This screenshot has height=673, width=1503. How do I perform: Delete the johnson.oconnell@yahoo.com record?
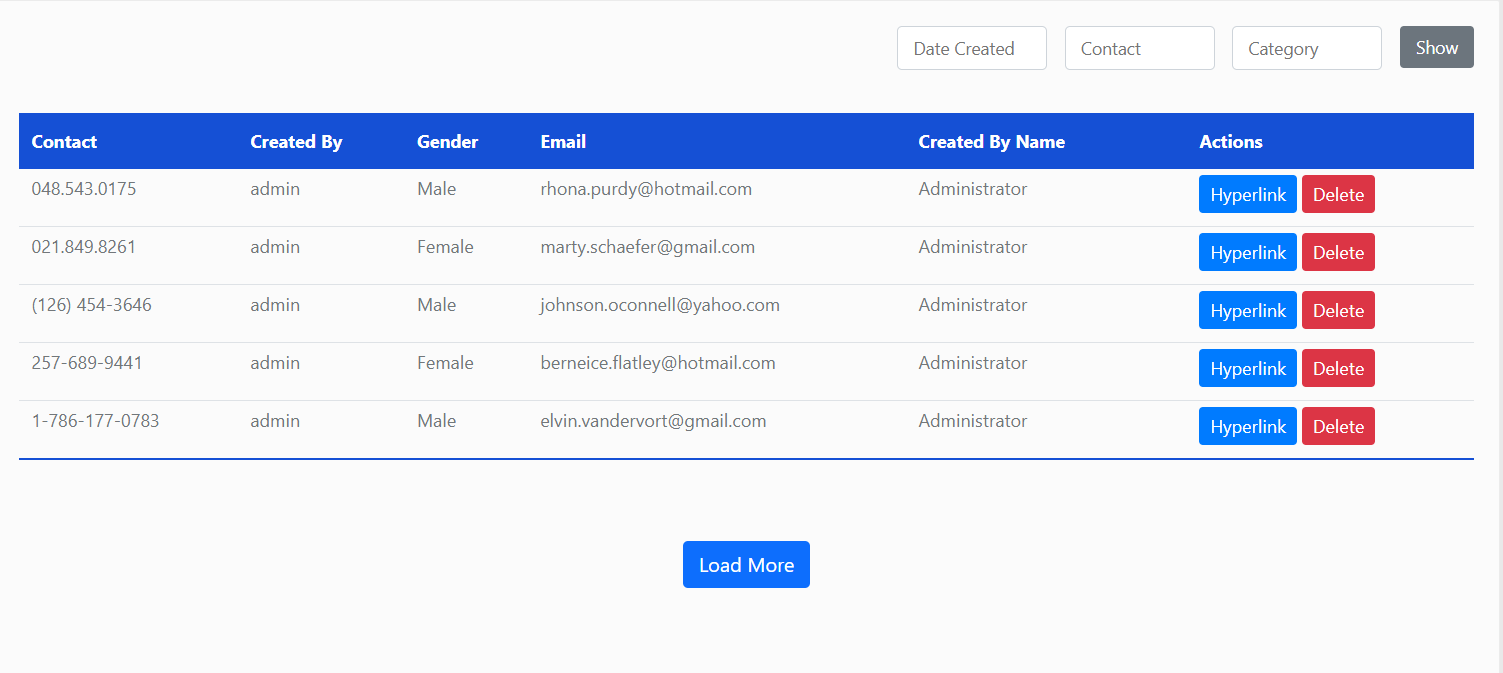(x=1338, y=310)
